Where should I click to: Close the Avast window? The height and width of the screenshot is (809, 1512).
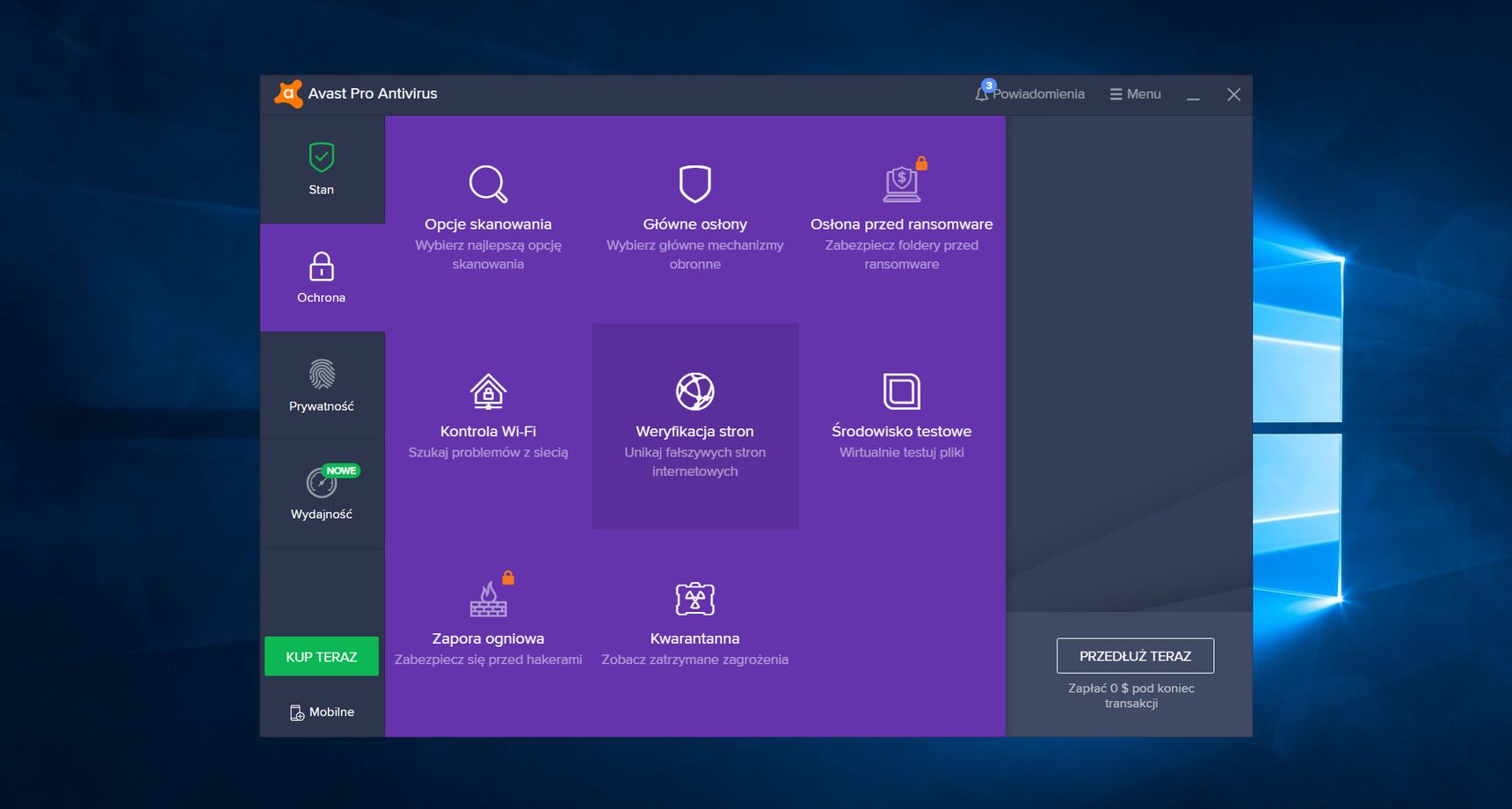tap(1234, 95)
